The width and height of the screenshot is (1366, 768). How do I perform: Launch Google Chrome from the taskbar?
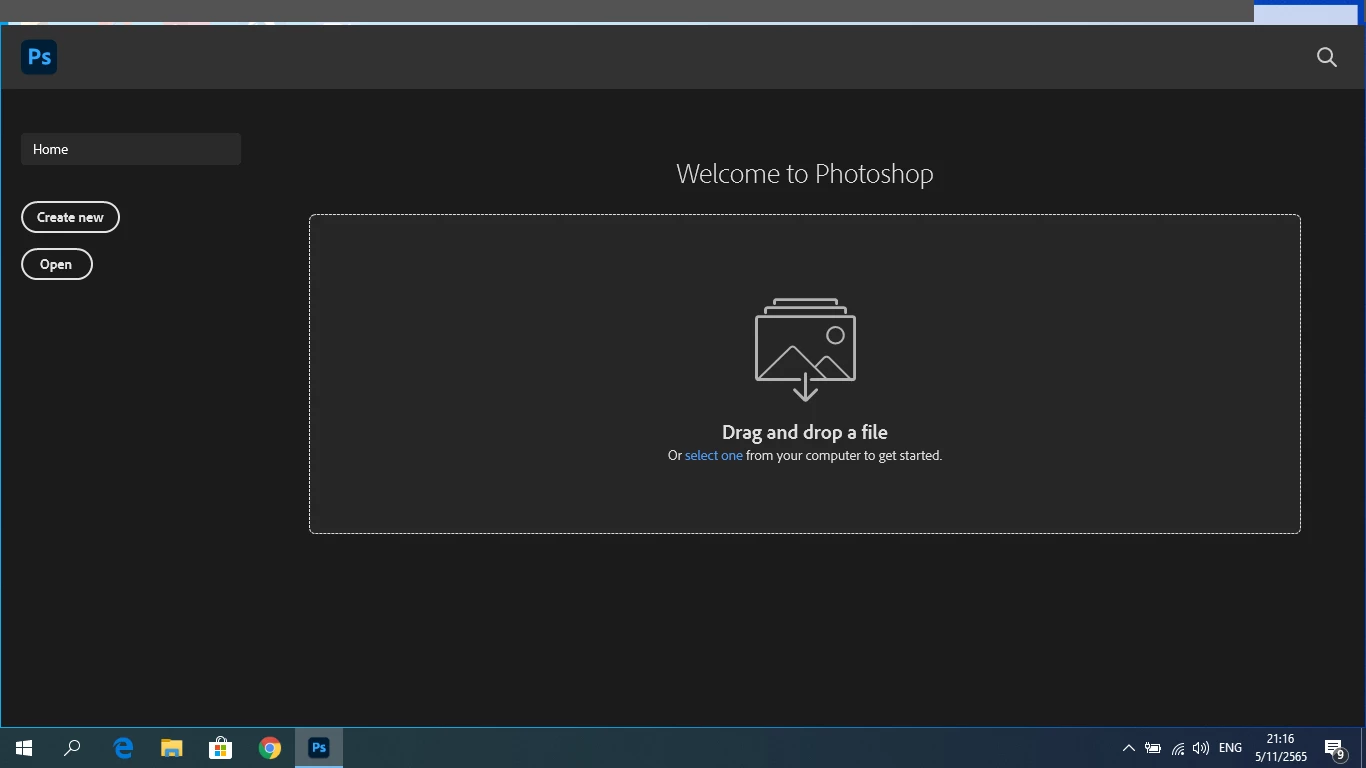pos(270,748)
